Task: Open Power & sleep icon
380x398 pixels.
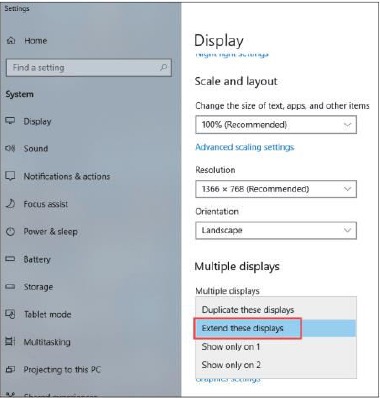Action: pyautogui.click(x=10, y=231)
